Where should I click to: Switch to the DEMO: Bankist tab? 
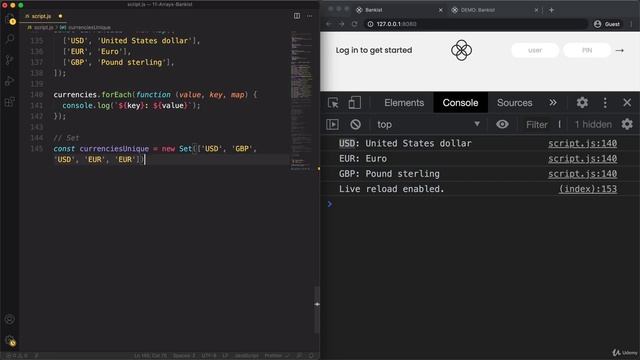click(x=494, y=10)
